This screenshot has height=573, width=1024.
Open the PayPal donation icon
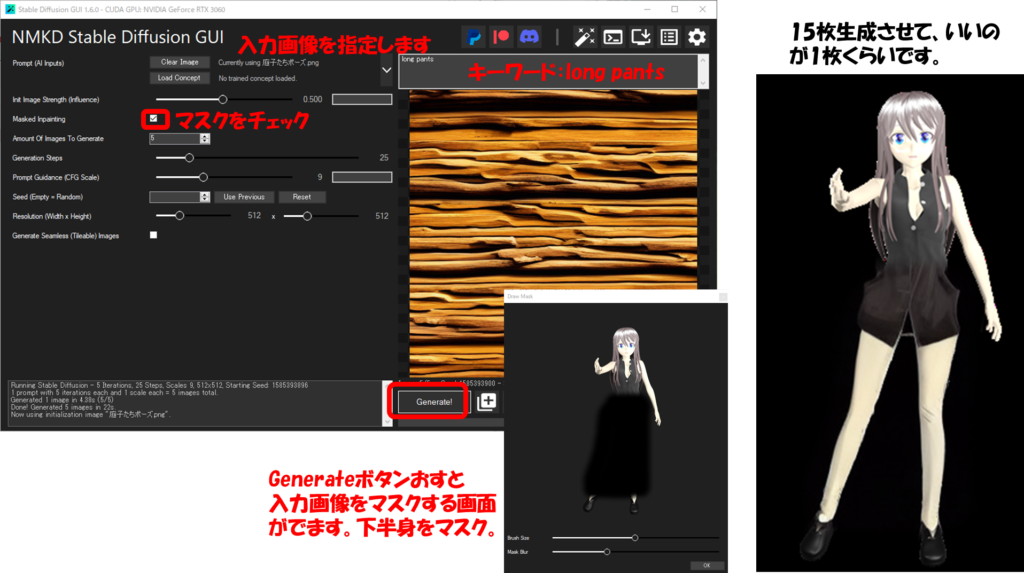pos(474,37)
